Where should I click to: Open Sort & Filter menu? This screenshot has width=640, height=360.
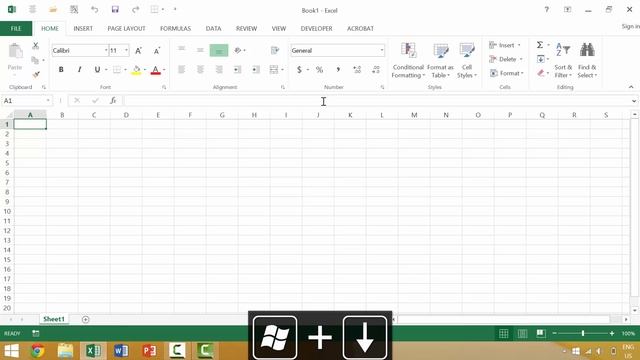coord(563,60)
